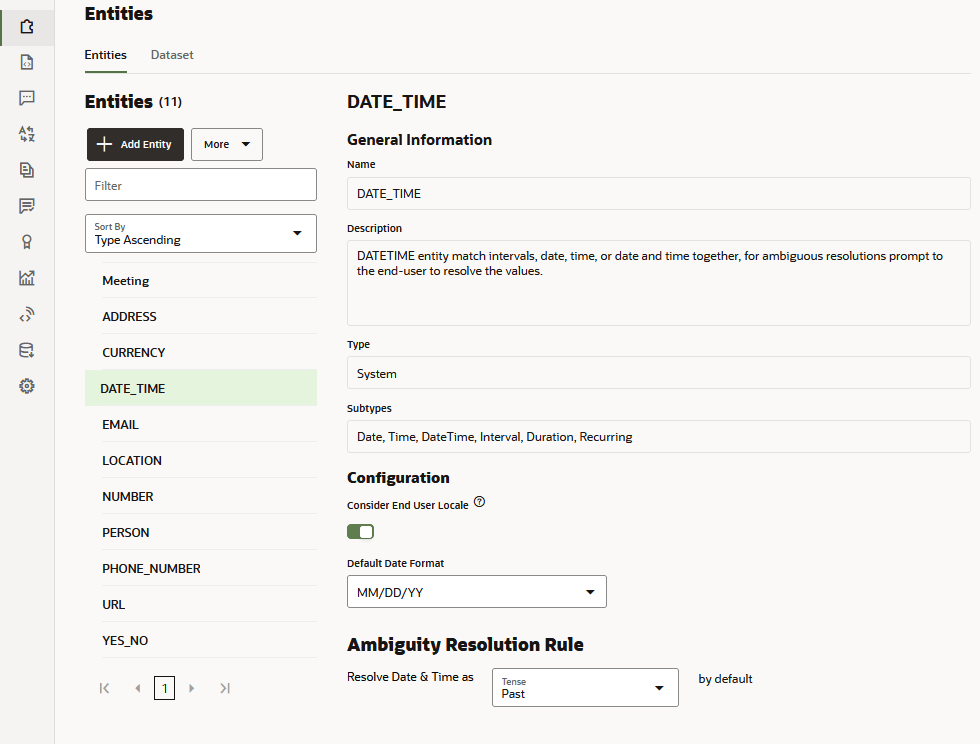The image size is (980, 744).
Task: Open the Insights chart icon in the sidebar
Action: pos(27,277)
